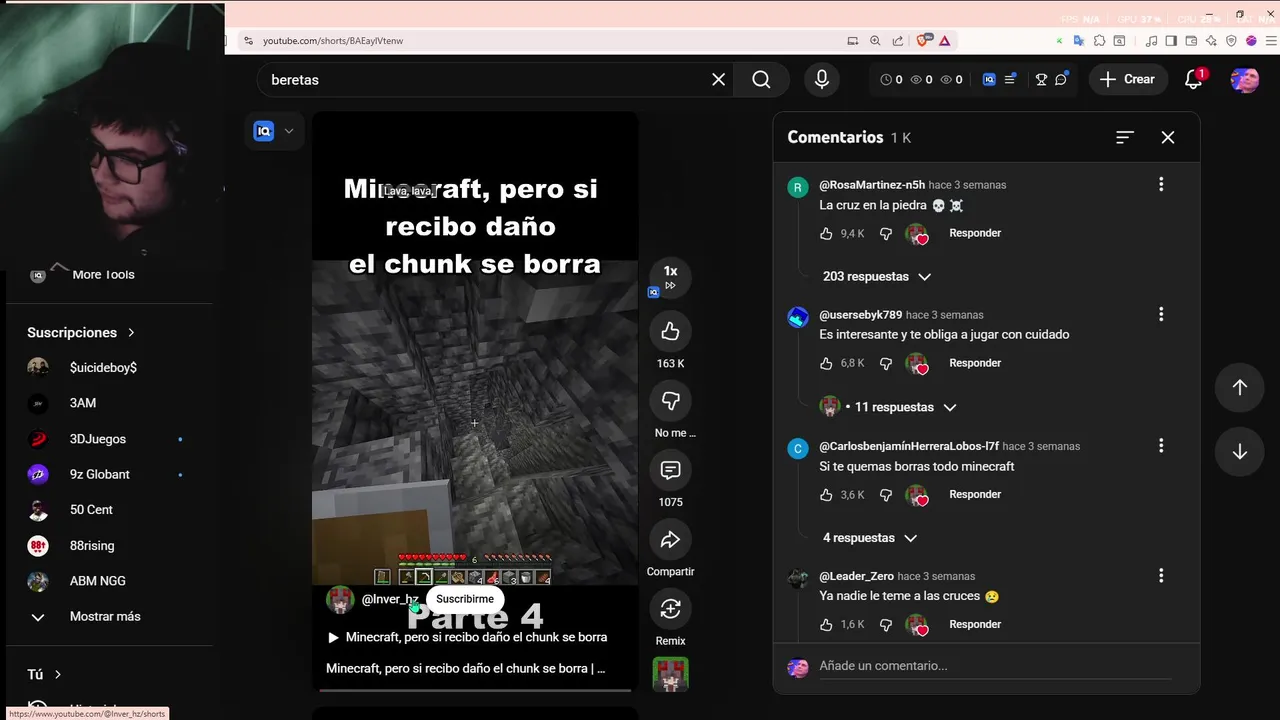Toggle browser sidebar panel icon
The image size is (1280, 720).
(x=1171, y=41)
